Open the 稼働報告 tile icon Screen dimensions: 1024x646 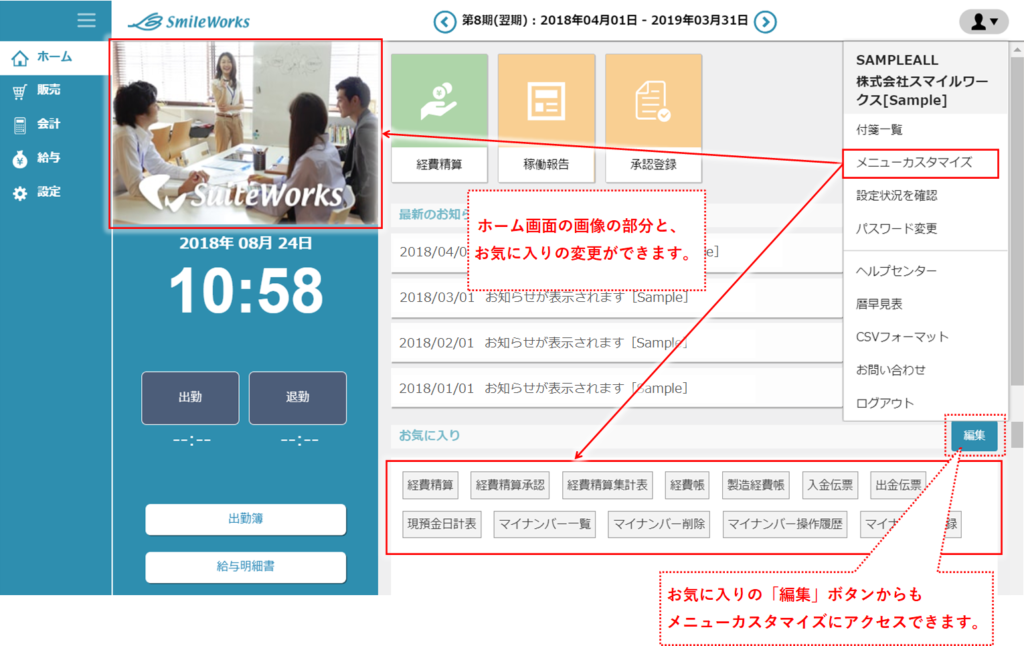[547, 100]
